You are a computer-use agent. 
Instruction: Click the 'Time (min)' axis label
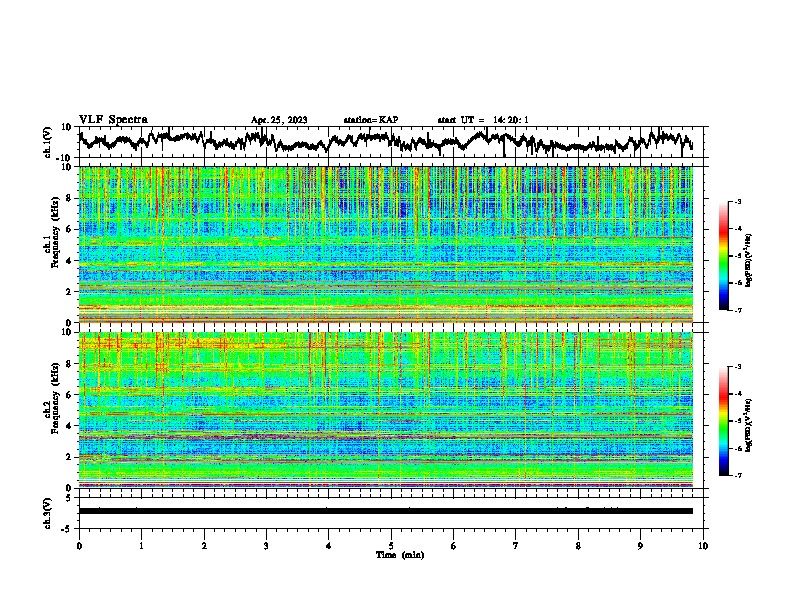(400, 555)
